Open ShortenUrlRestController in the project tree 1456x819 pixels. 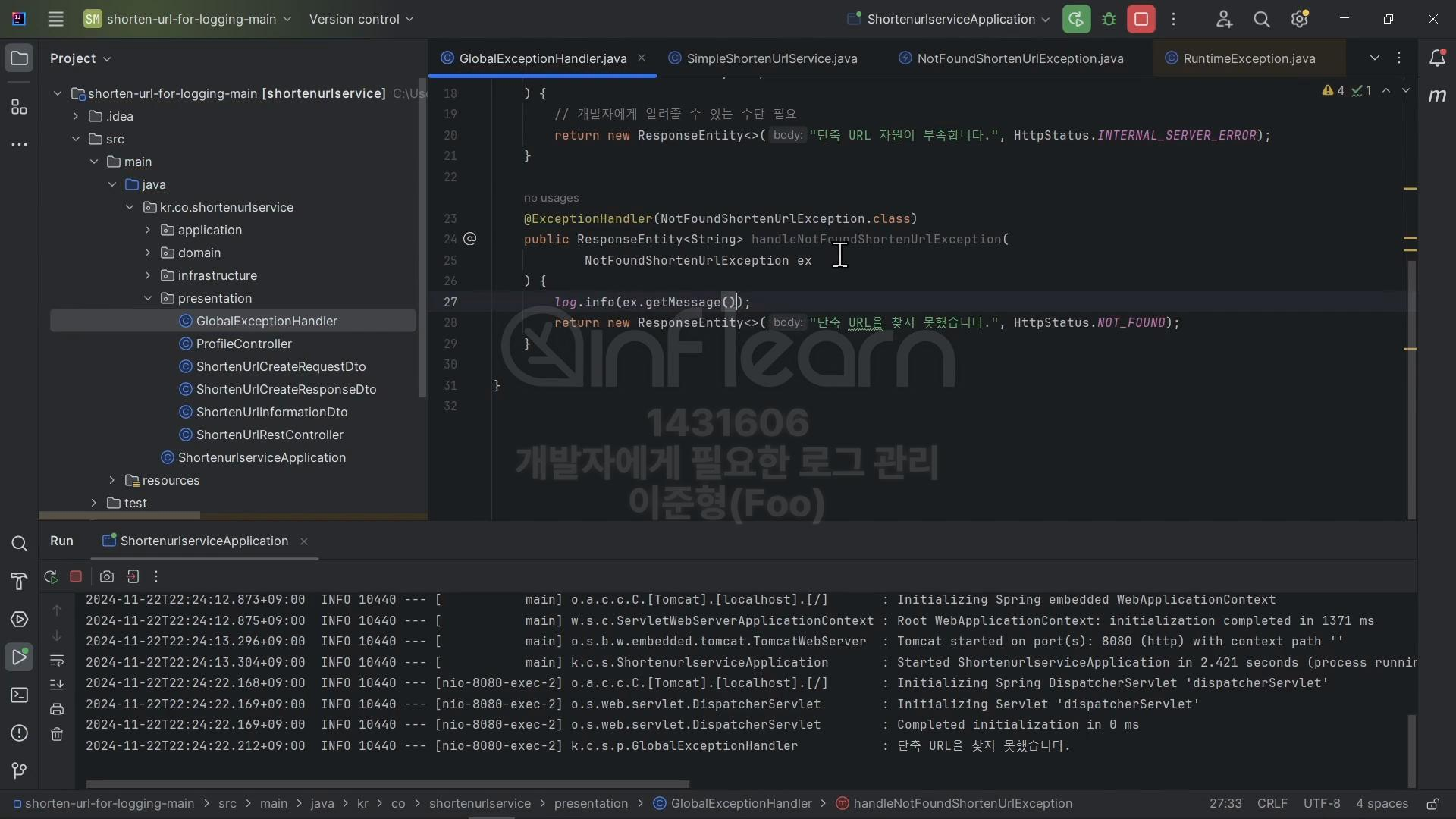269,435
